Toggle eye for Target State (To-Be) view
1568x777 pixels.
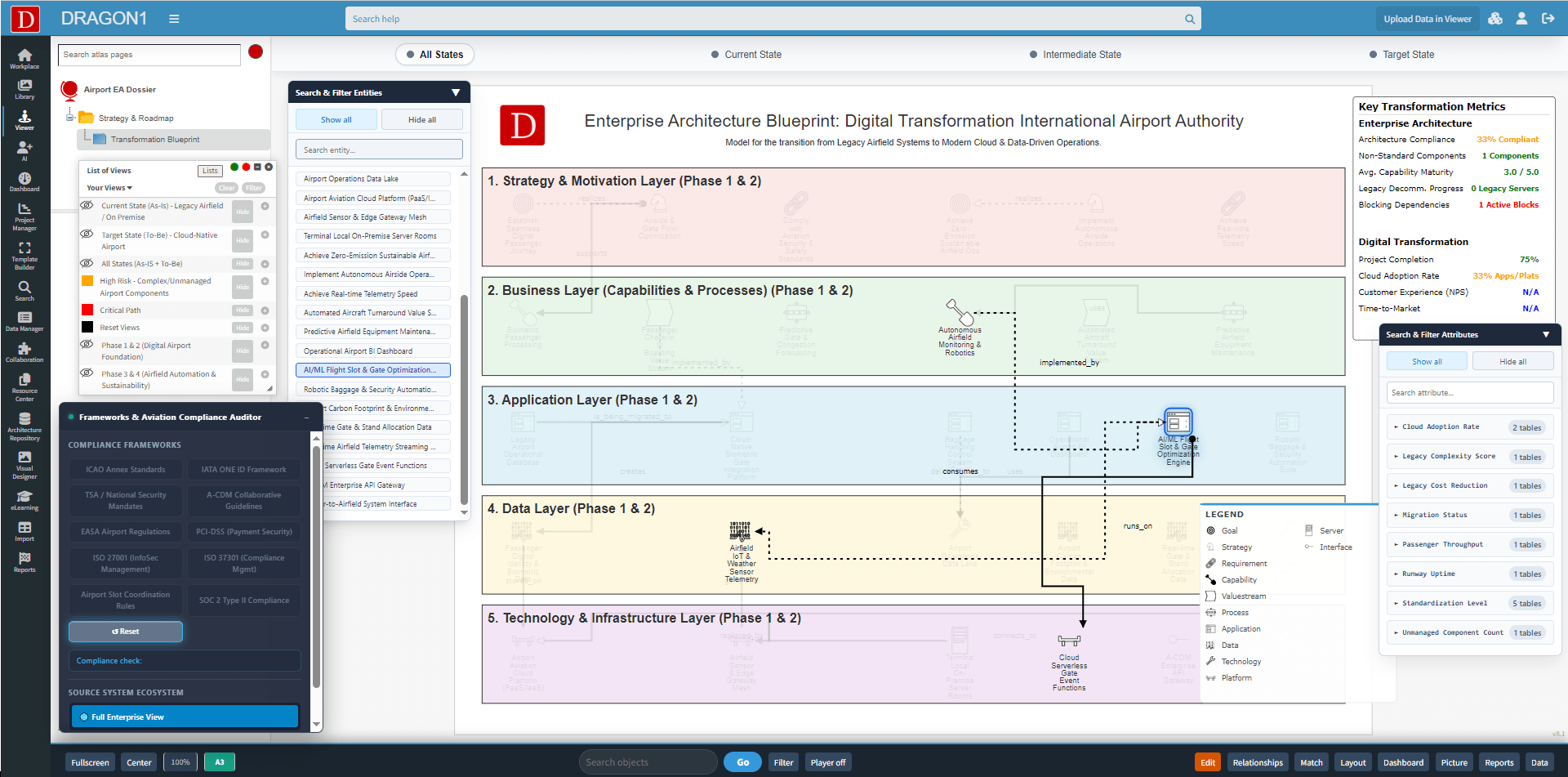pyautogui.click(x=87, y=234)
